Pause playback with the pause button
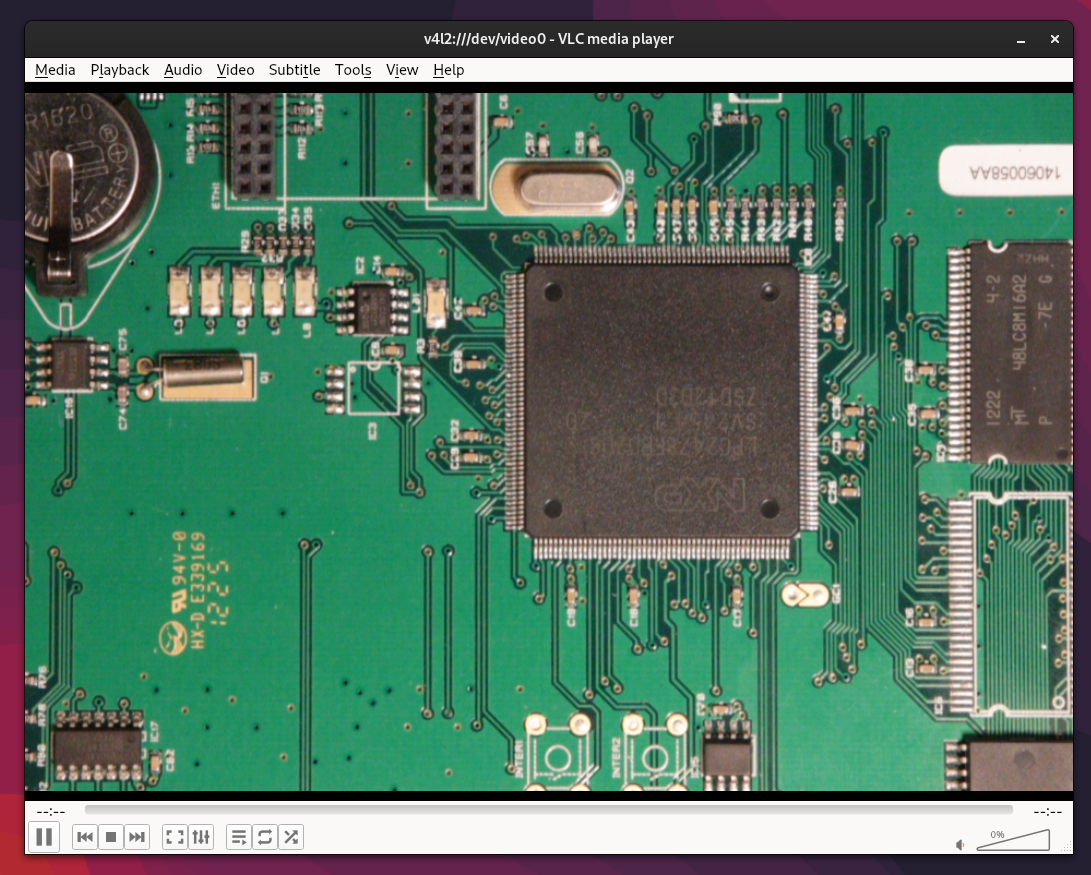This screenshot has width=1091, height=875. (x=44, y=837)
